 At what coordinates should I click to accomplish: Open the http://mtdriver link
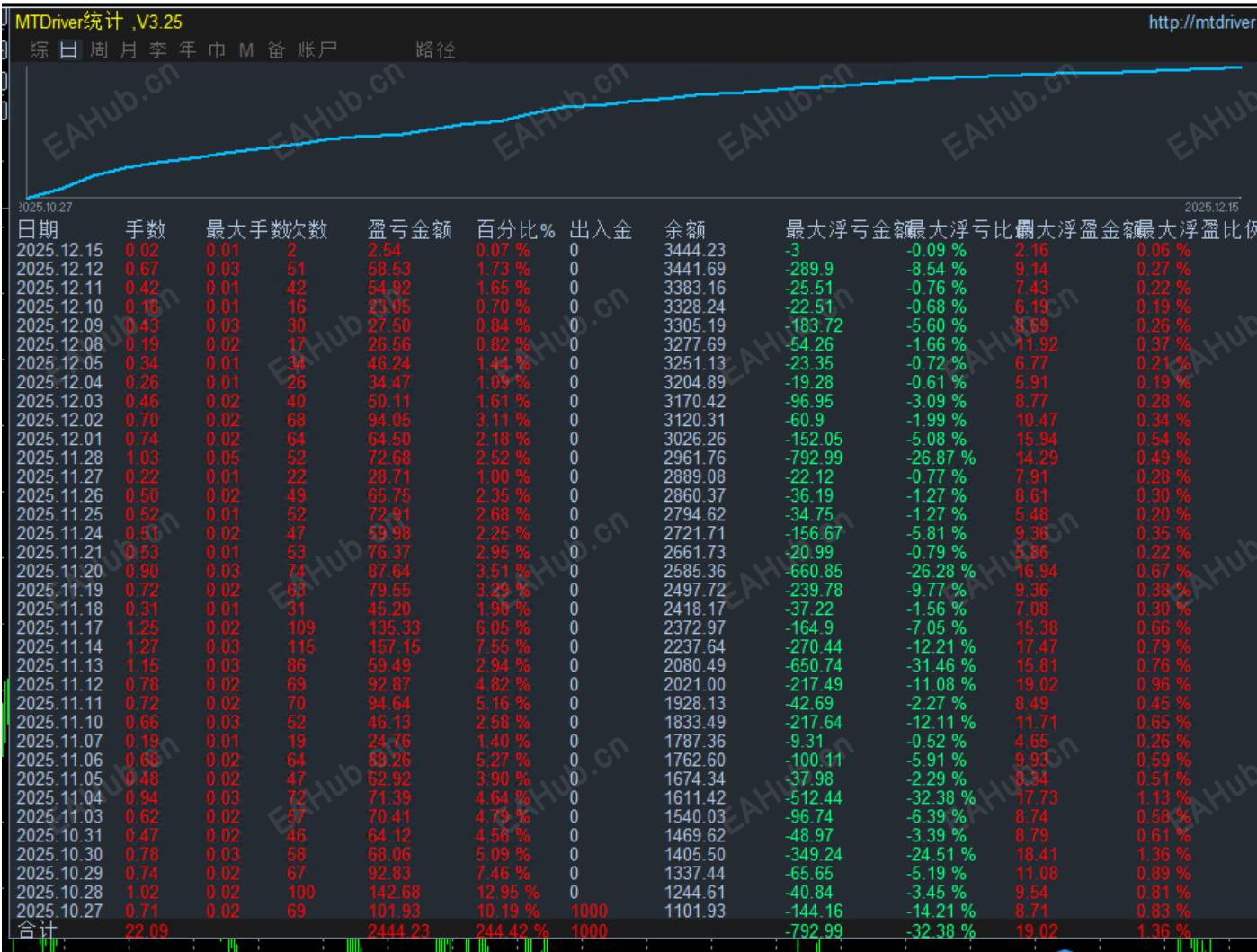click(1201, 22)
